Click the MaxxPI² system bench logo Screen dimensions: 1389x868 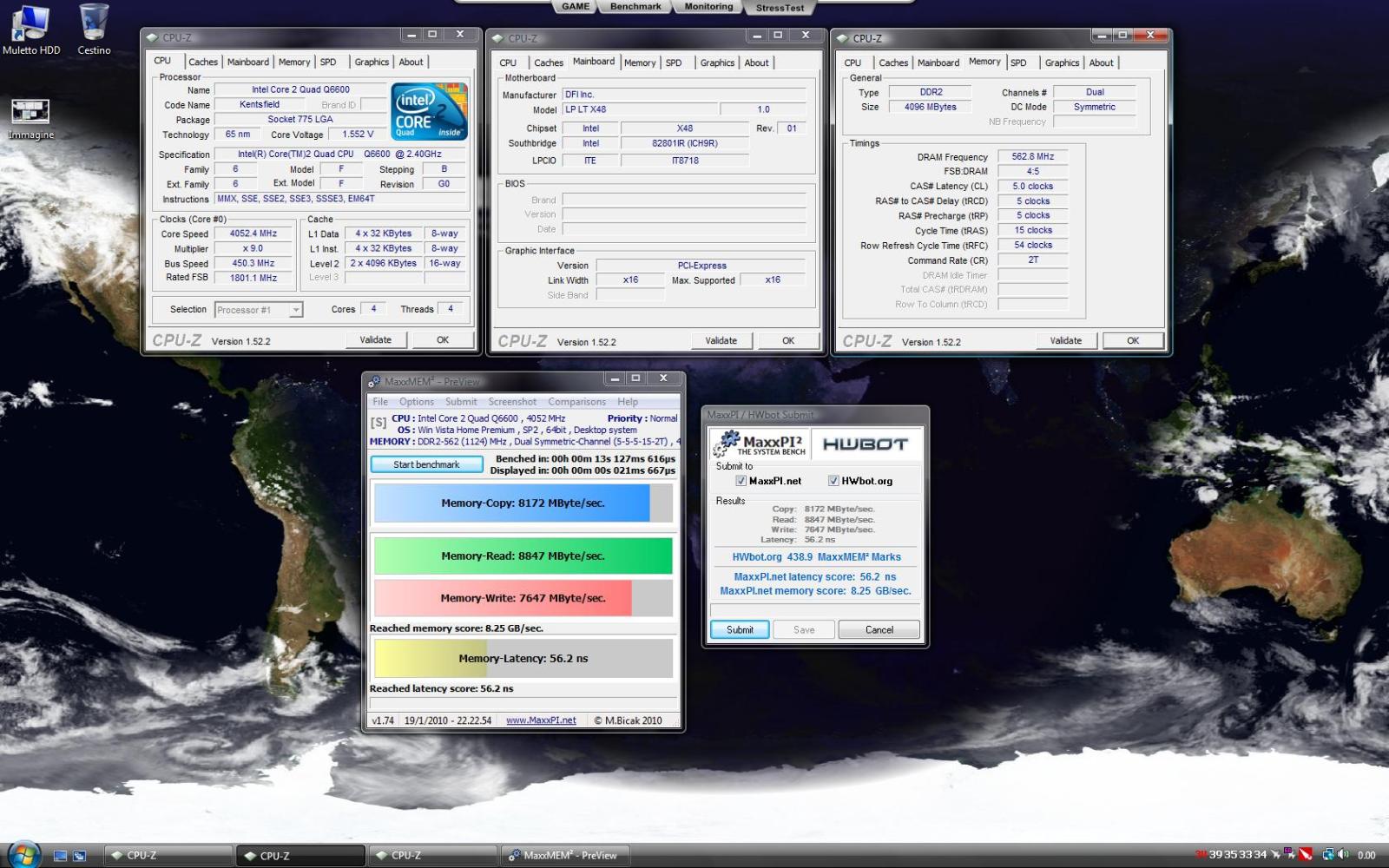(761, 444)
